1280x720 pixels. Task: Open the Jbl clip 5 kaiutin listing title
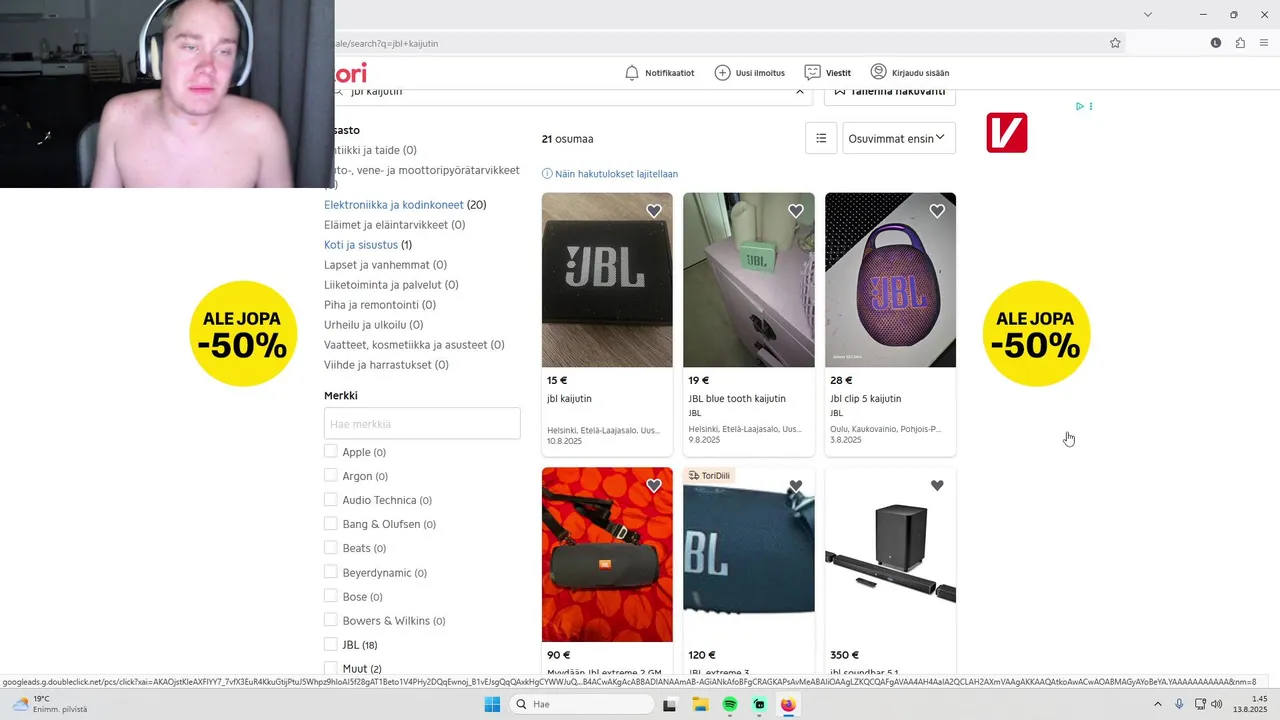click(x=866, y=399)
